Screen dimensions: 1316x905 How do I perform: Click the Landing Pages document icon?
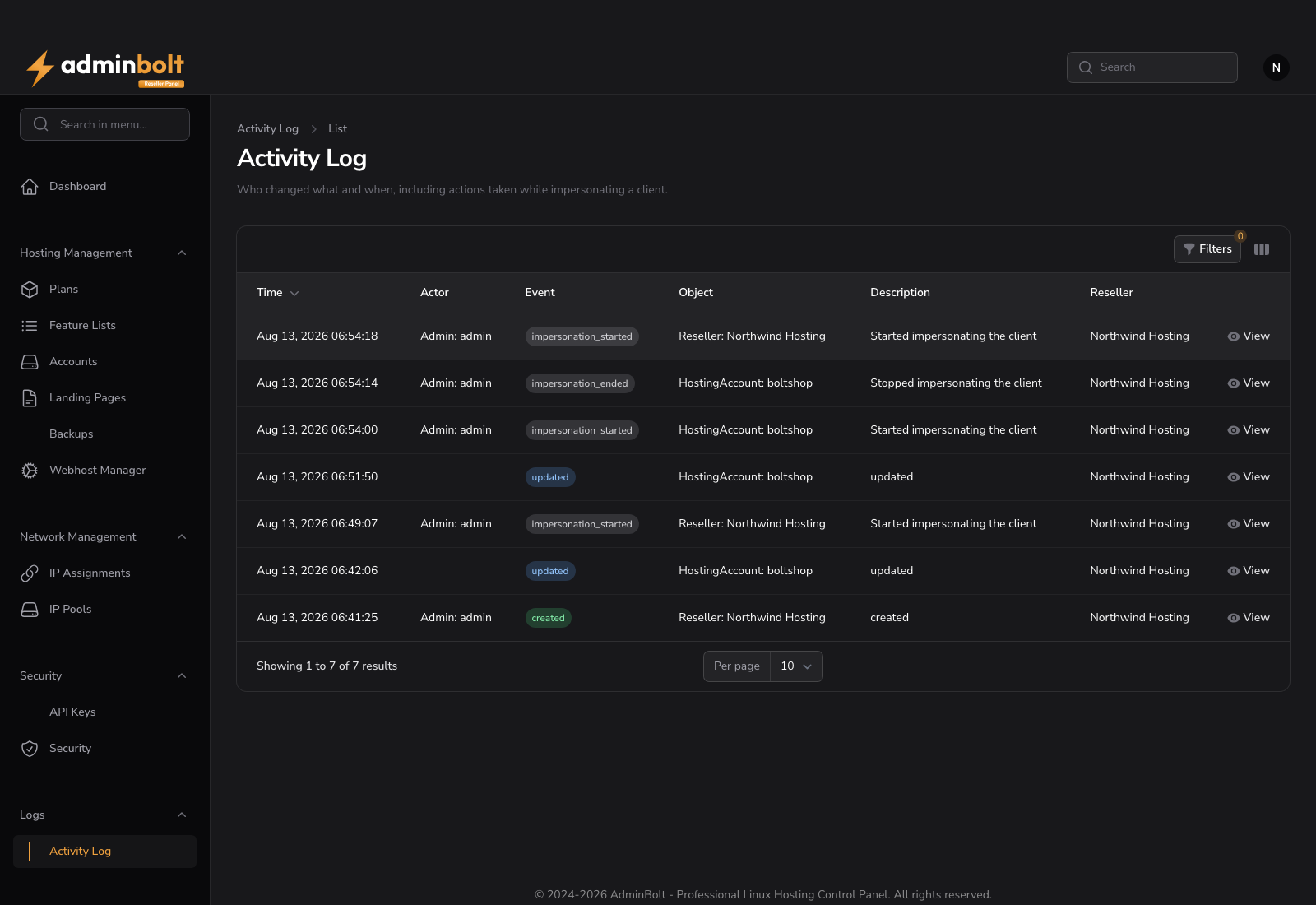[x=30, y=398]
